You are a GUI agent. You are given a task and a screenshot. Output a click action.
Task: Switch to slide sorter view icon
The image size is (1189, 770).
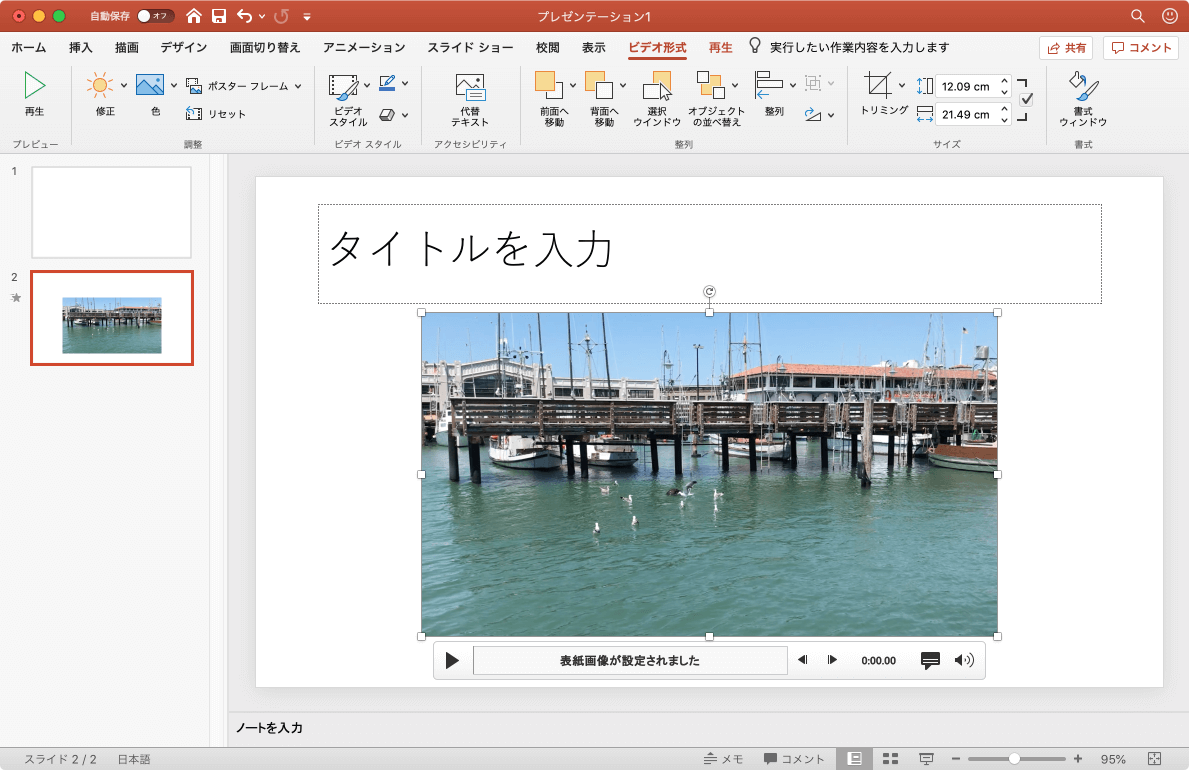[891, 759]
